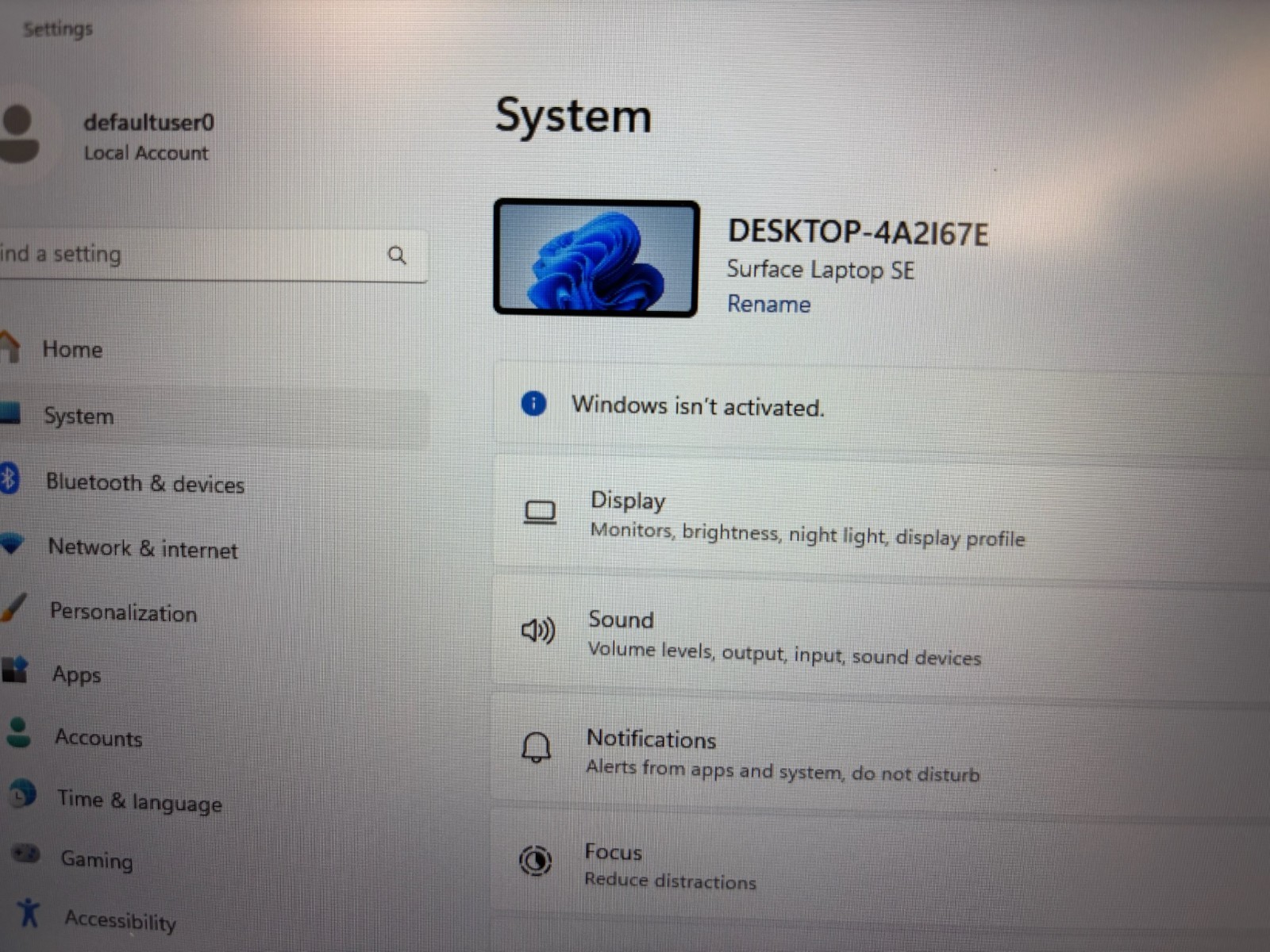
Task: Click the Focus icon
Action: click(x=535, y=860)
